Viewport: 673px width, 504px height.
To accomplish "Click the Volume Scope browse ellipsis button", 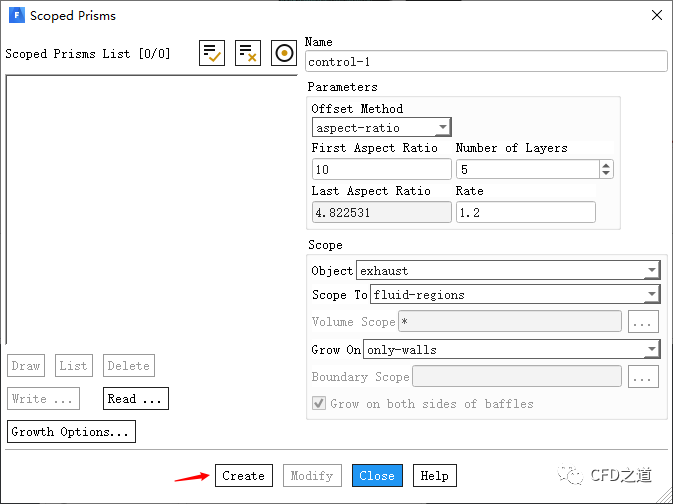I will click(x=643, y=322).
